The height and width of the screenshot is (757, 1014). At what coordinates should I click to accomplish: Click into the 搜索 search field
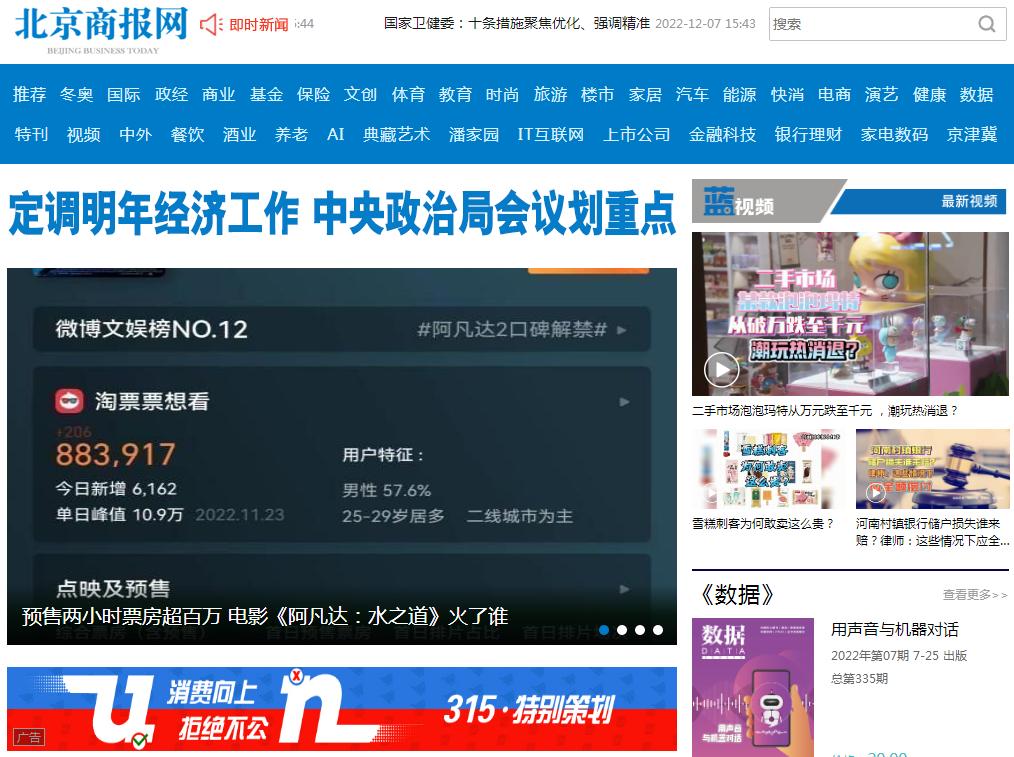tap(873, 24)
